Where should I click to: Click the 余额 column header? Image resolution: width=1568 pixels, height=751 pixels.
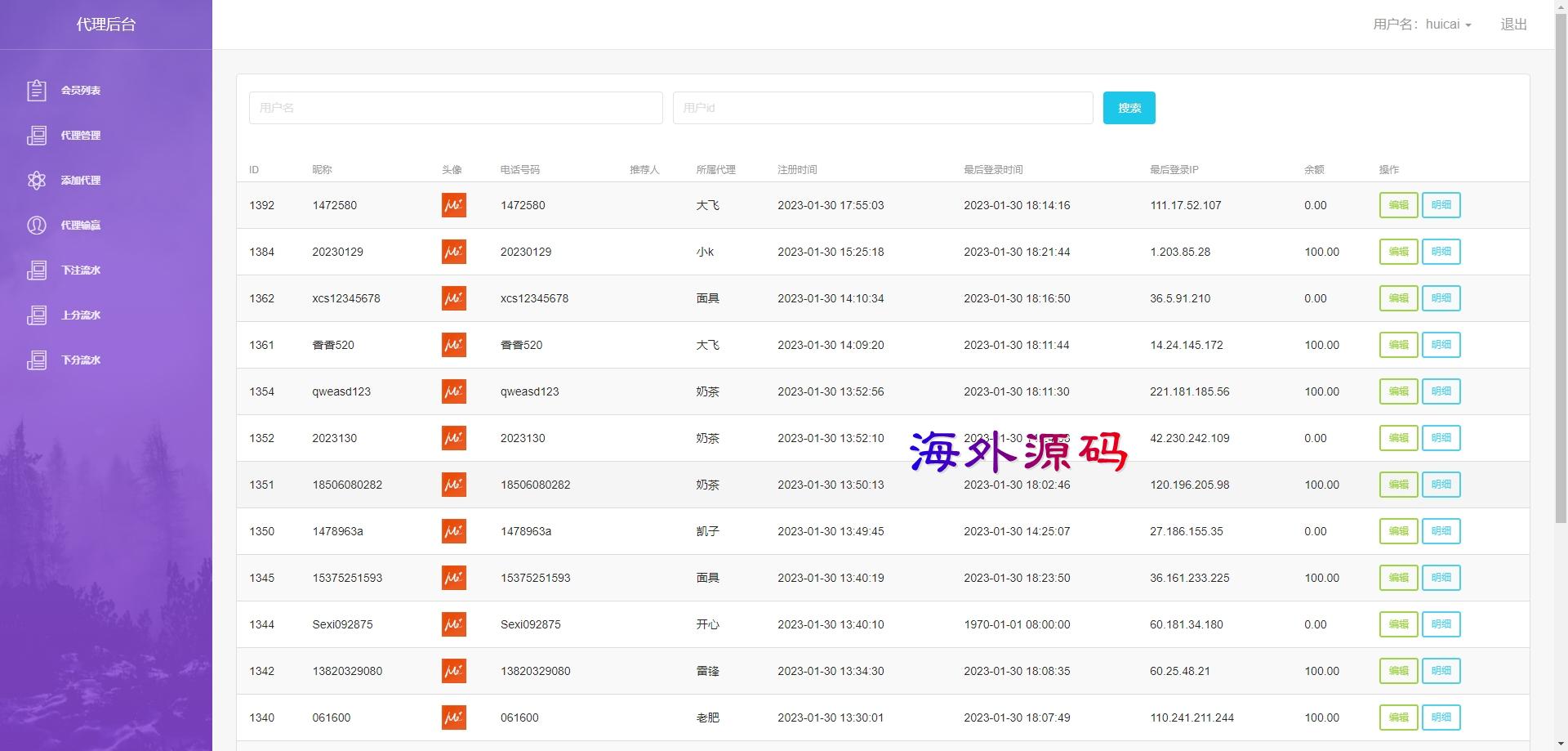[1314, 170]
